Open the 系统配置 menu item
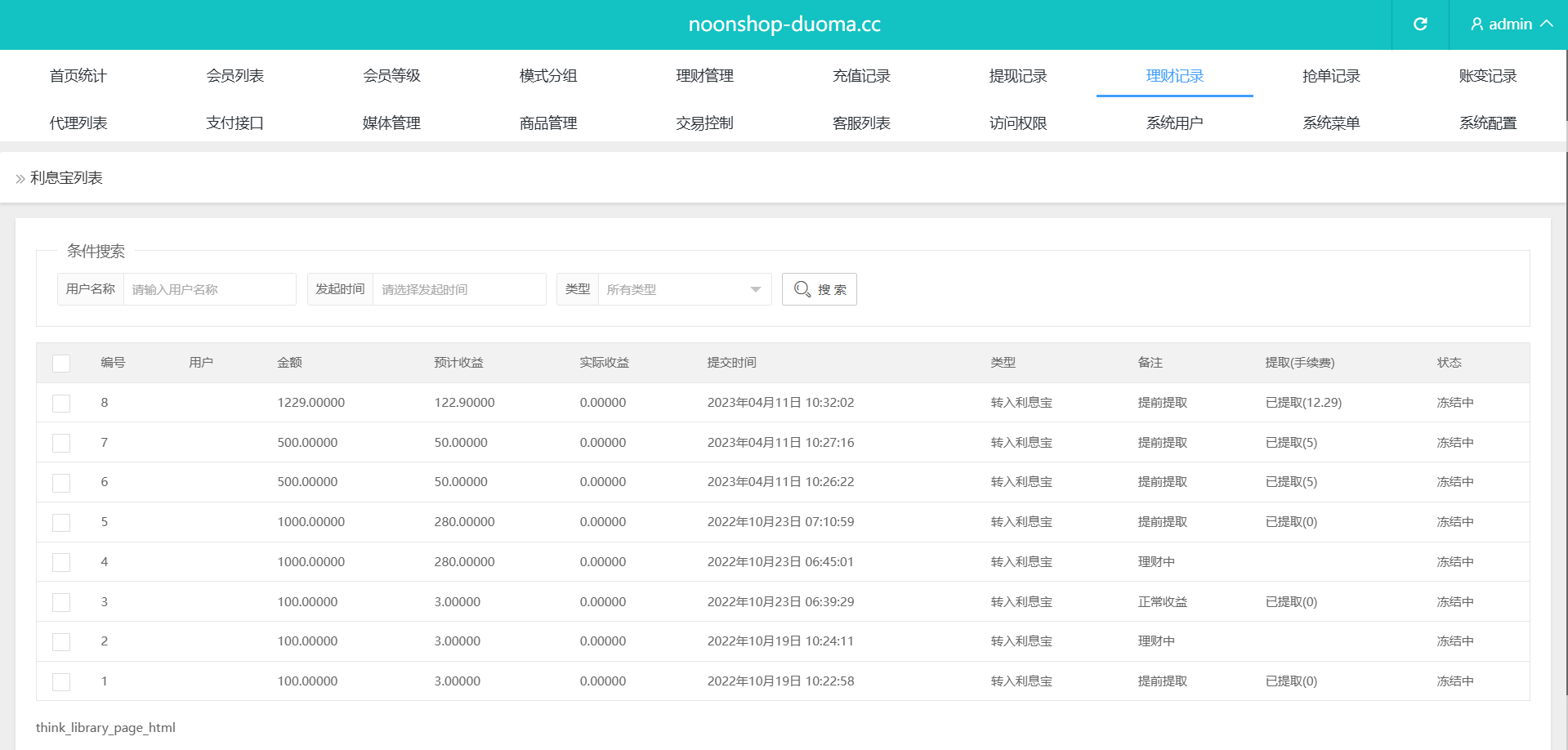Screen dimensions: 1568x750 pos(1487,123)
